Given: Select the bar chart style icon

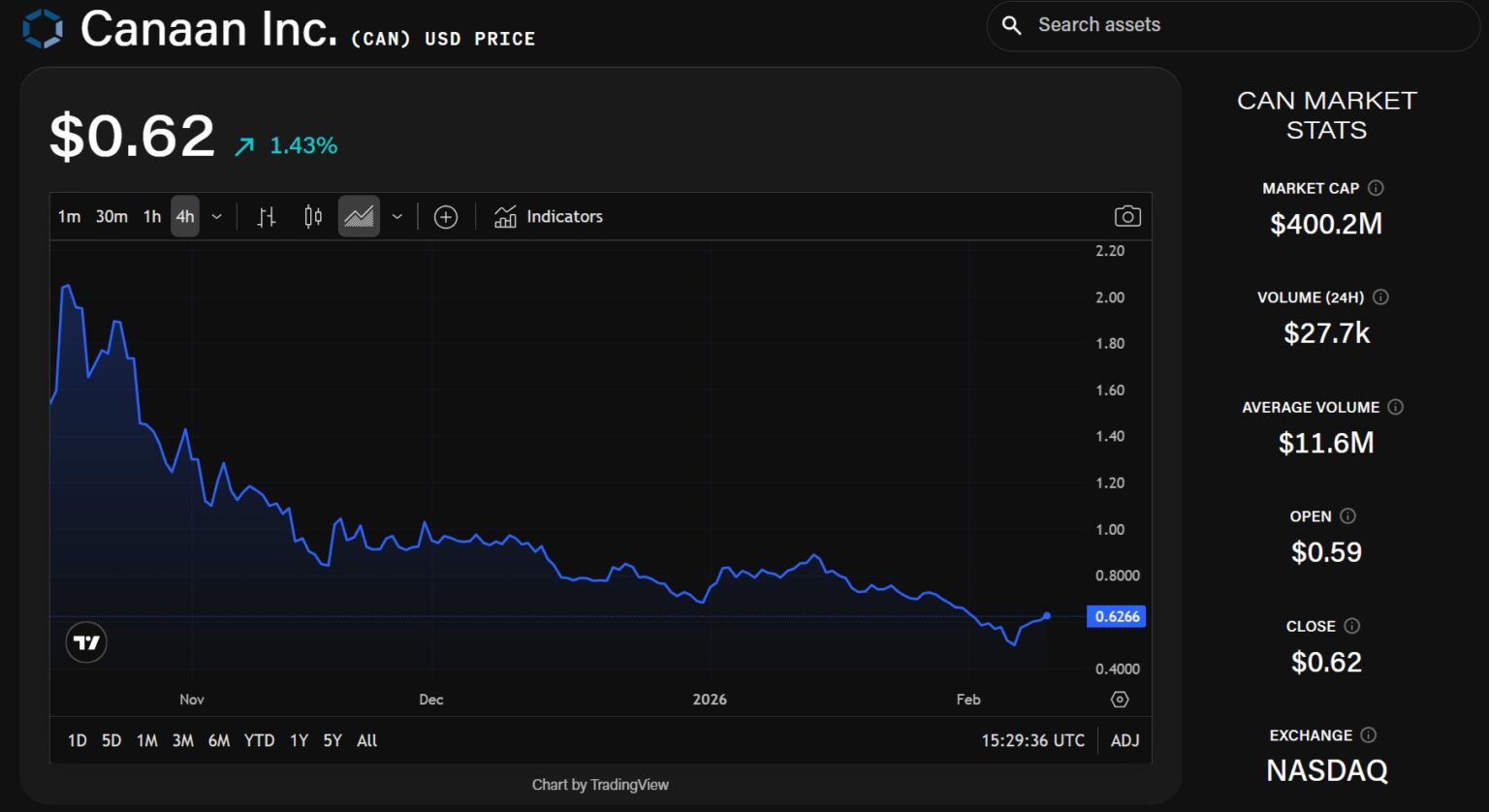Looking at the screenshot, I should click(267, 217).
